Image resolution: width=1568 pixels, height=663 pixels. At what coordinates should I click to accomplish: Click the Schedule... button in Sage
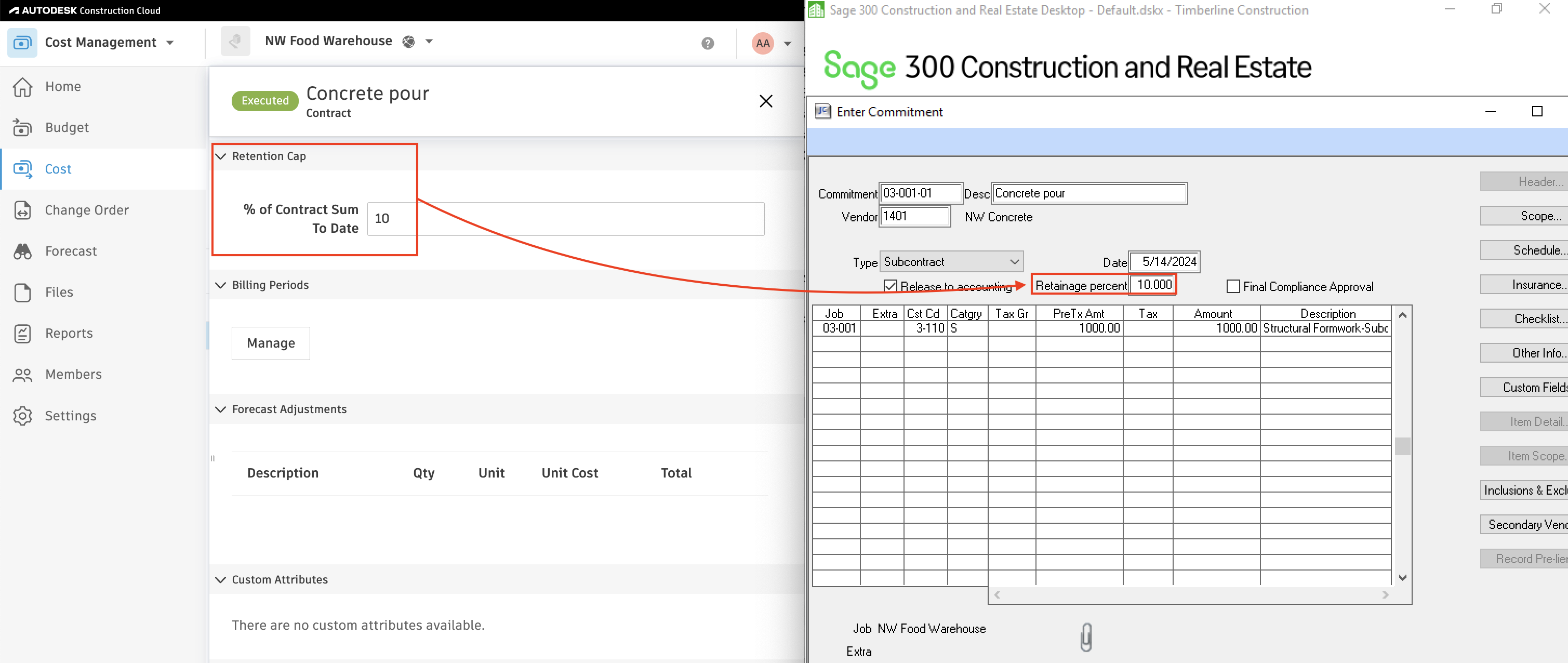pyautogui.click(x=1524, y=250)
